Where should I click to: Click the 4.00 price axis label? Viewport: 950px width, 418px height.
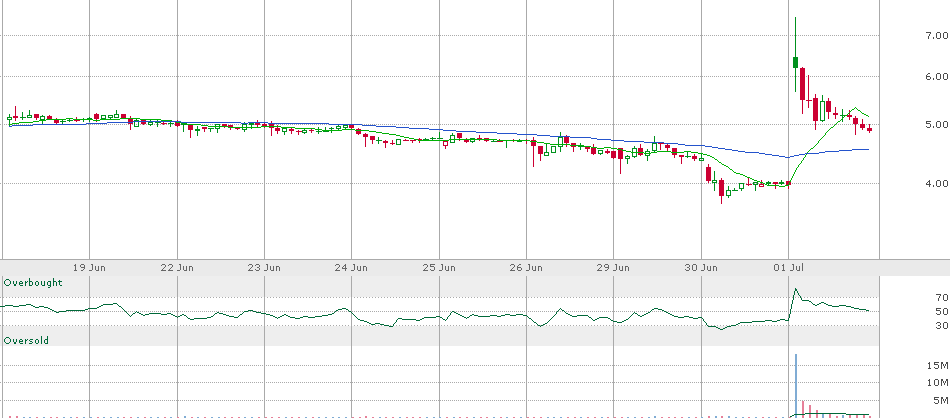point(937,183)
